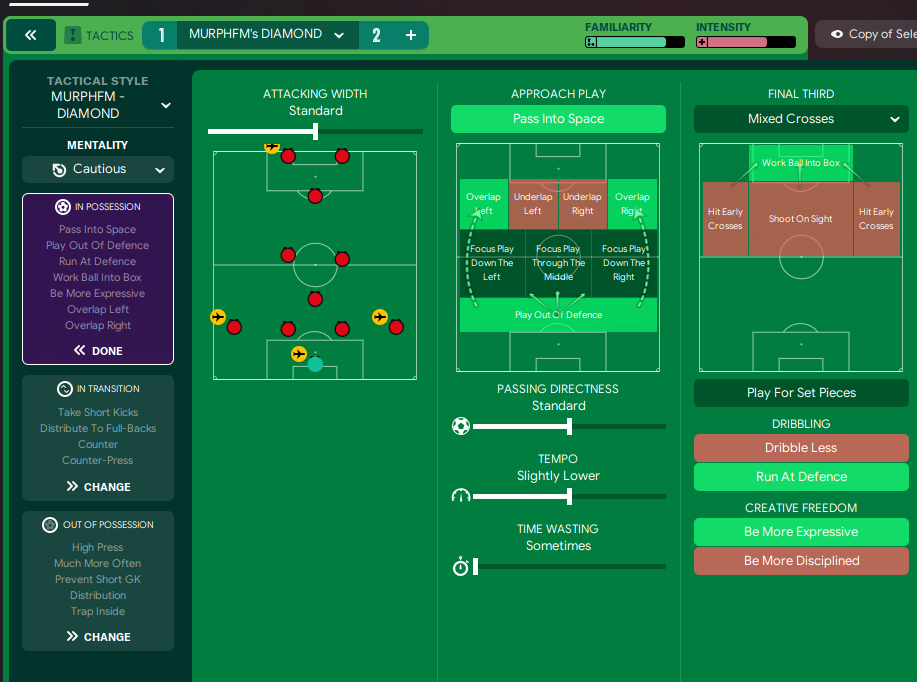Click the In Possession football icon
The height and width of the screenshot is (682, 917).
[63, 206]
